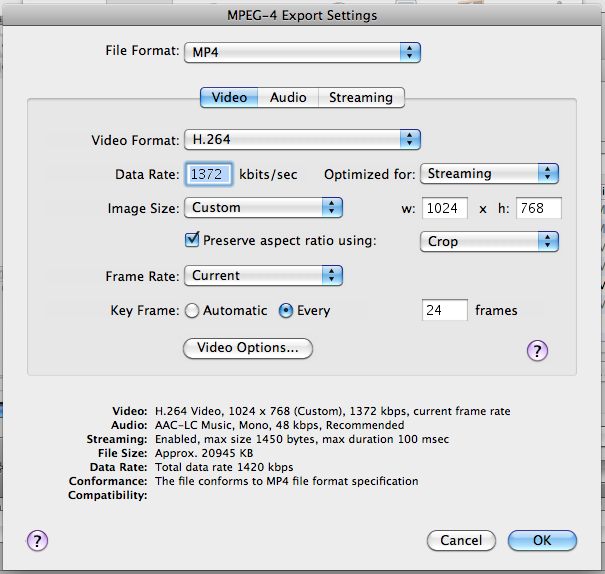The width and height of the screenshot is (605, 574).
Task: Click the text 'Approx. 20945 KB'
Action: (204, 453)
